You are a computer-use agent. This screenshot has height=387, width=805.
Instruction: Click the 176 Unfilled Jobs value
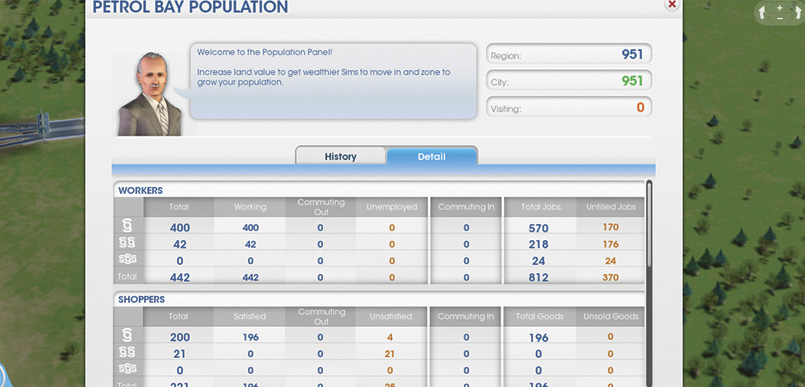610,244
